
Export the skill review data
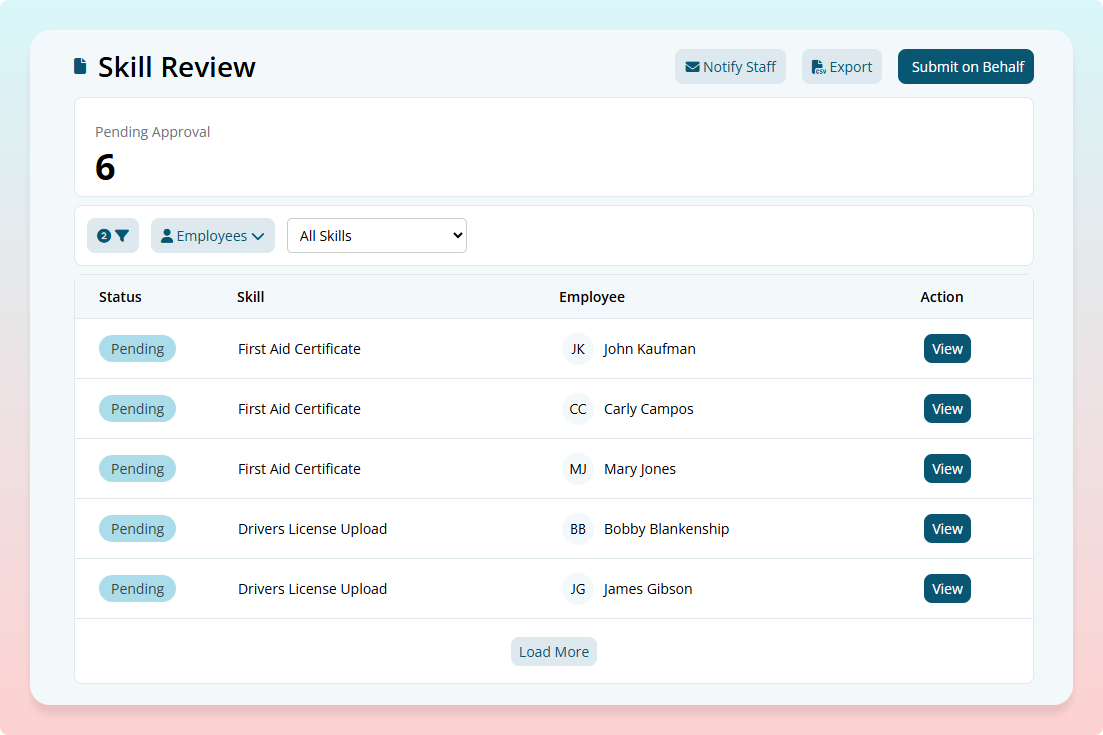[841, 66]
